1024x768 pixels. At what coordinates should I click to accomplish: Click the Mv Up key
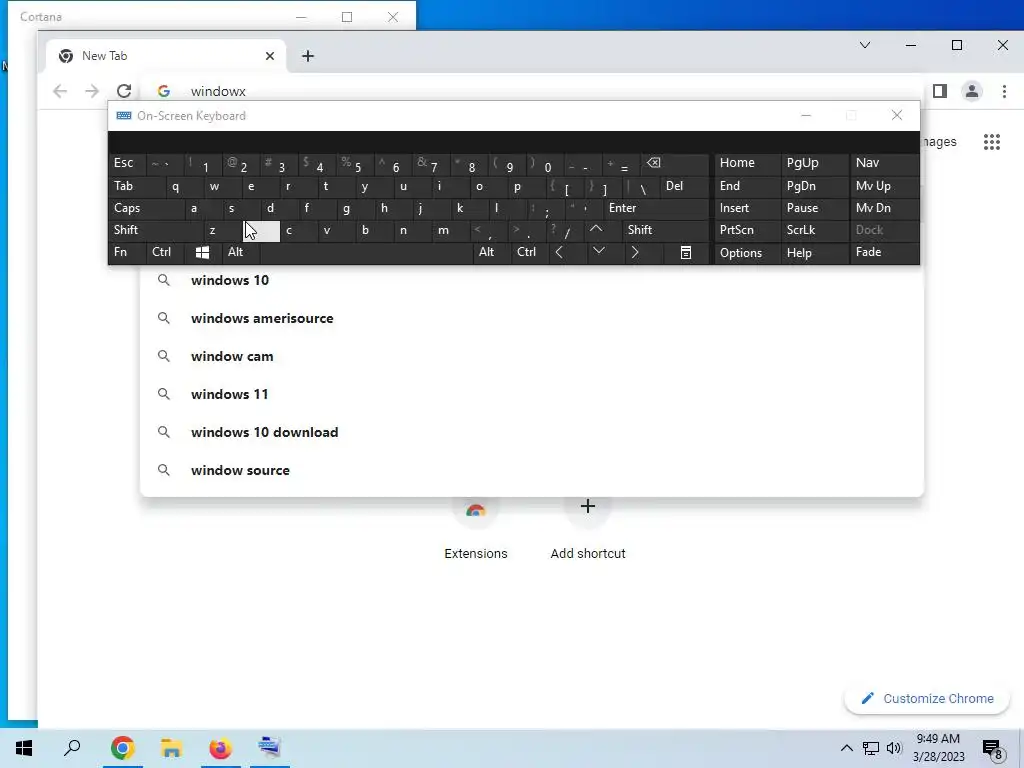pos(884,185)
